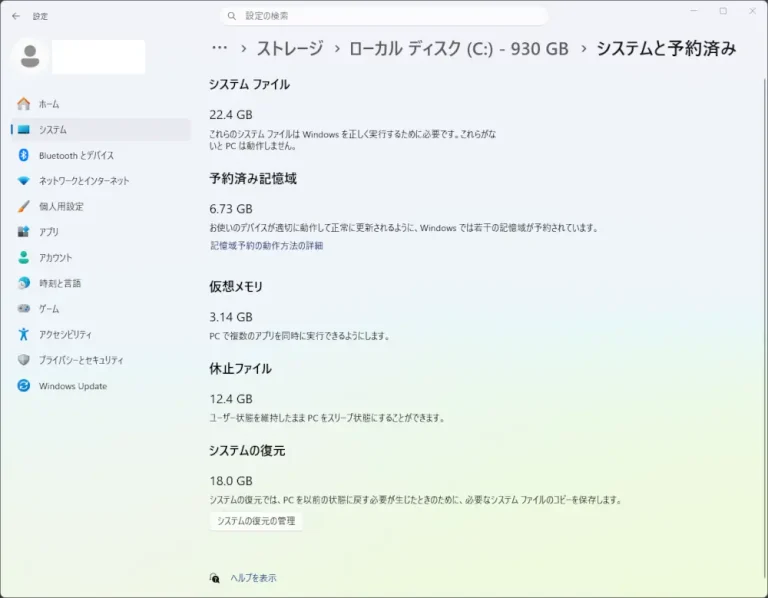This screenshot has height=598, width=768.
Task: Open 記憶域予約の動作方法の詳細 link
Action: (266, 245)
